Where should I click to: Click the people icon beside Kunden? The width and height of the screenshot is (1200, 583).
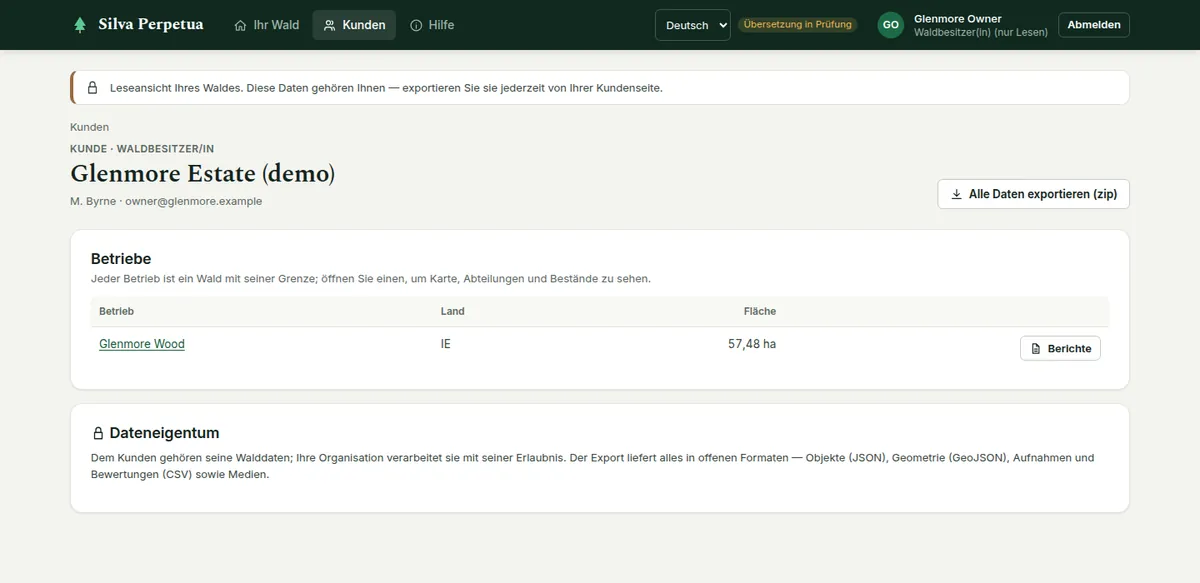point(330,25)
